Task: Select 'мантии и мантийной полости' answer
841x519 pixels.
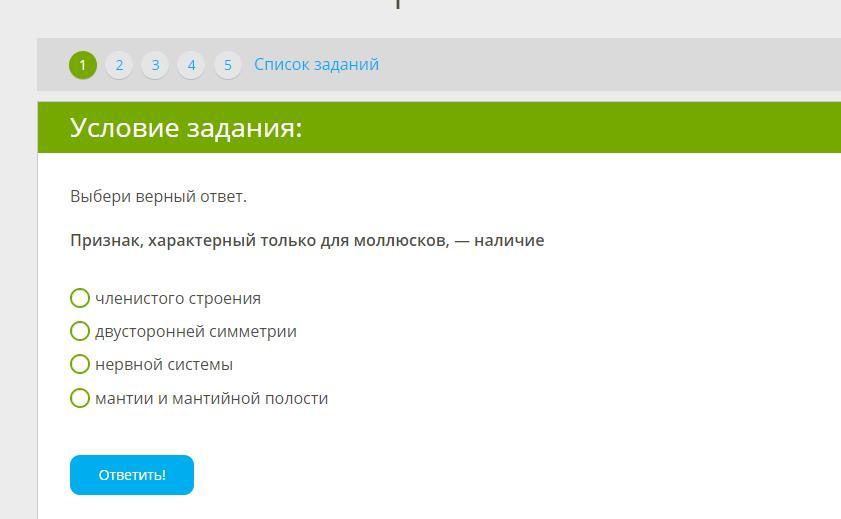Action: [80, 398]
